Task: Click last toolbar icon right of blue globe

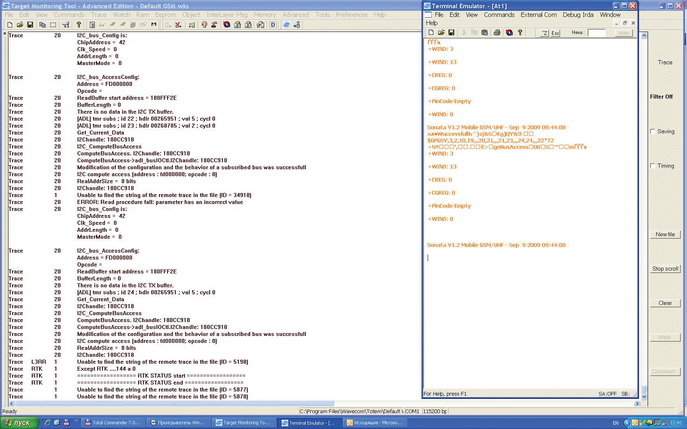Action: pos(297,25)
